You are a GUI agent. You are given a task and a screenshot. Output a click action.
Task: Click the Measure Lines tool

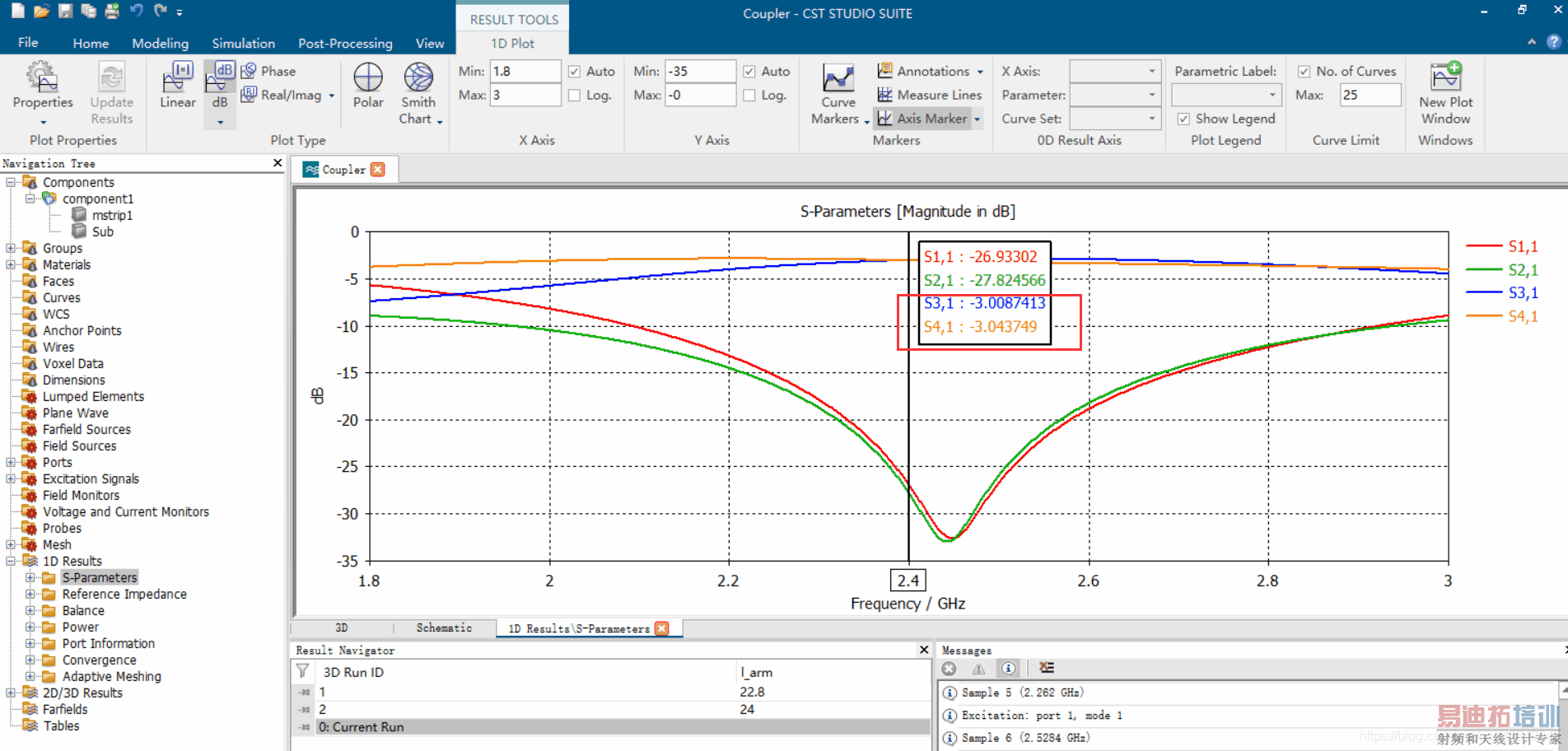coord(930,95)
